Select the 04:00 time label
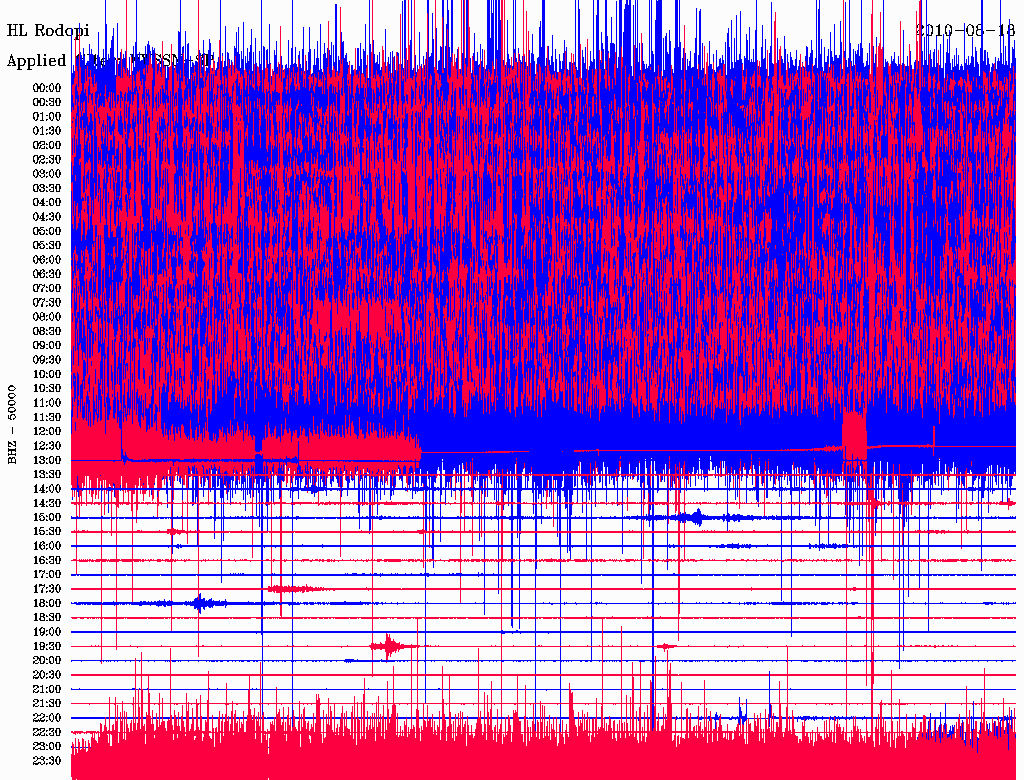This screenshot has width=1024, height=780. pos(46,203)
